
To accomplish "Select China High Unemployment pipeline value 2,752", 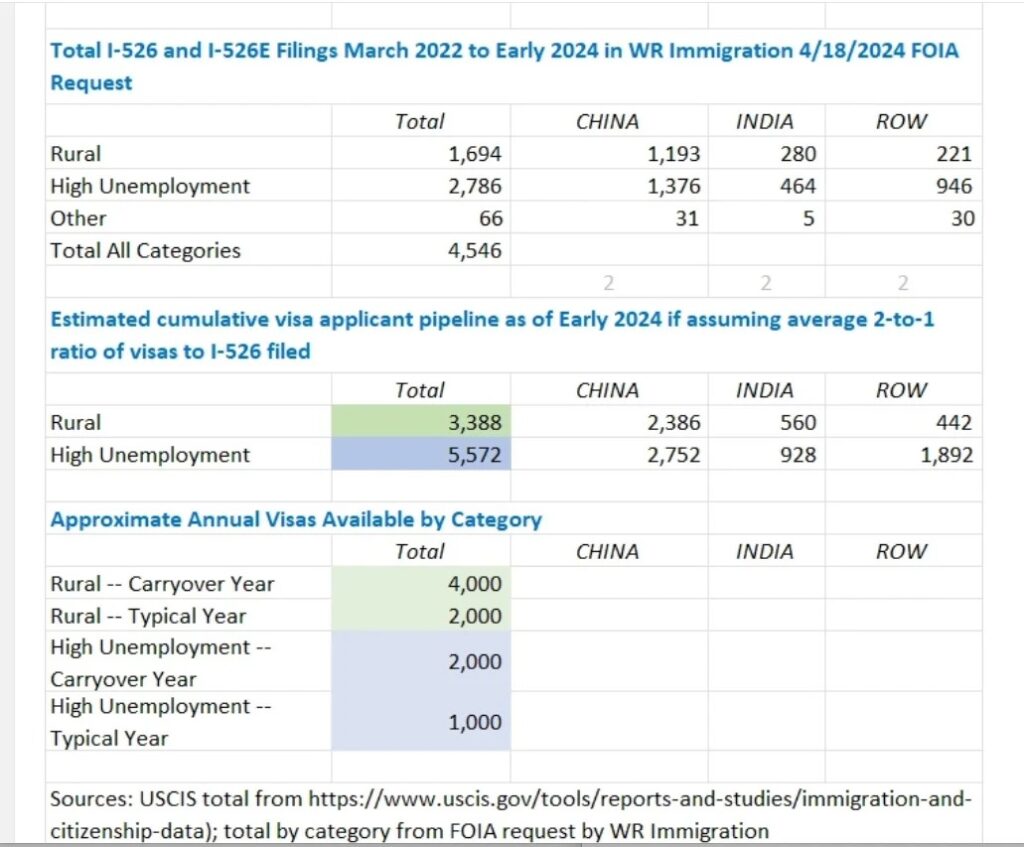I will [x=673, y=455].
